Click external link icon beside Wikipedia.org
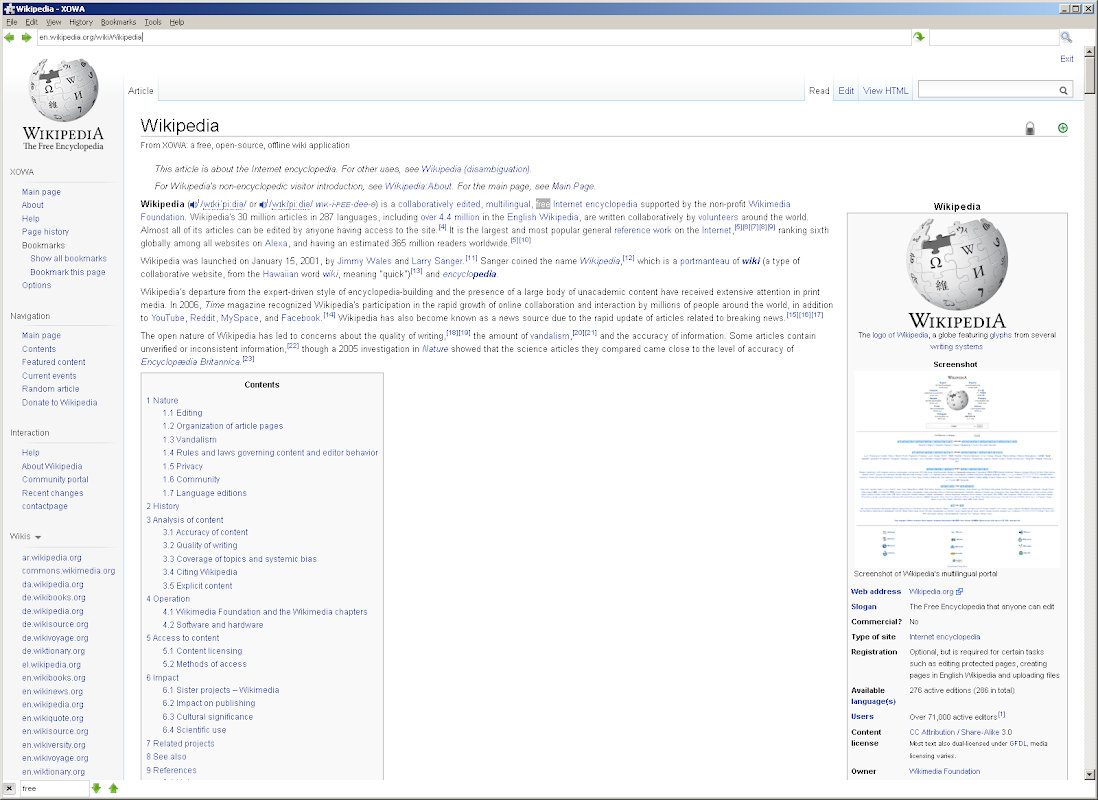 pos(959,592)
